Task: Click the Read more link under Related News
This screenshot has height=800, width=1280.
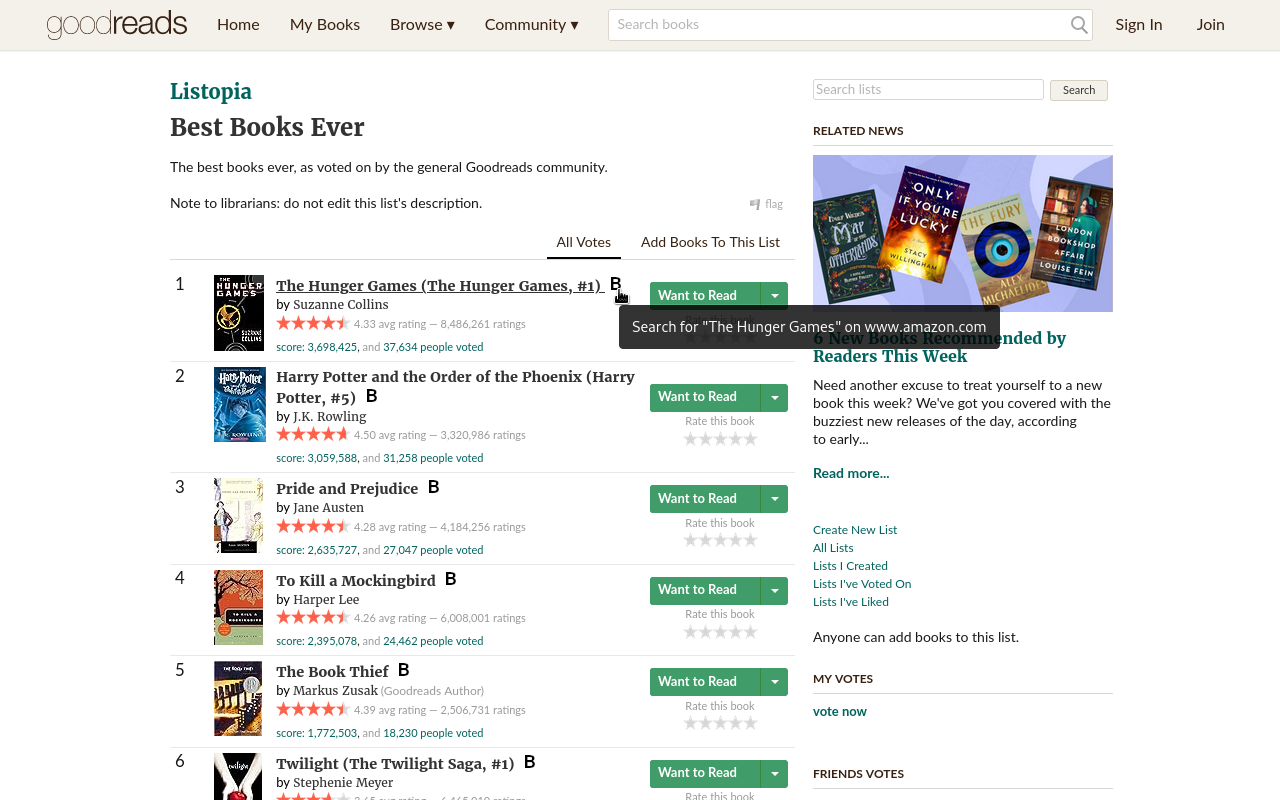Action: tap(850, 474)
